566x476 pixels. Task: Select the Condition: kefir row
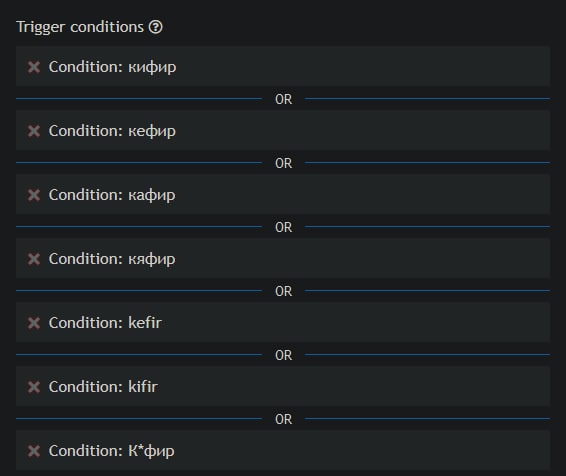(x=283, y=322)
